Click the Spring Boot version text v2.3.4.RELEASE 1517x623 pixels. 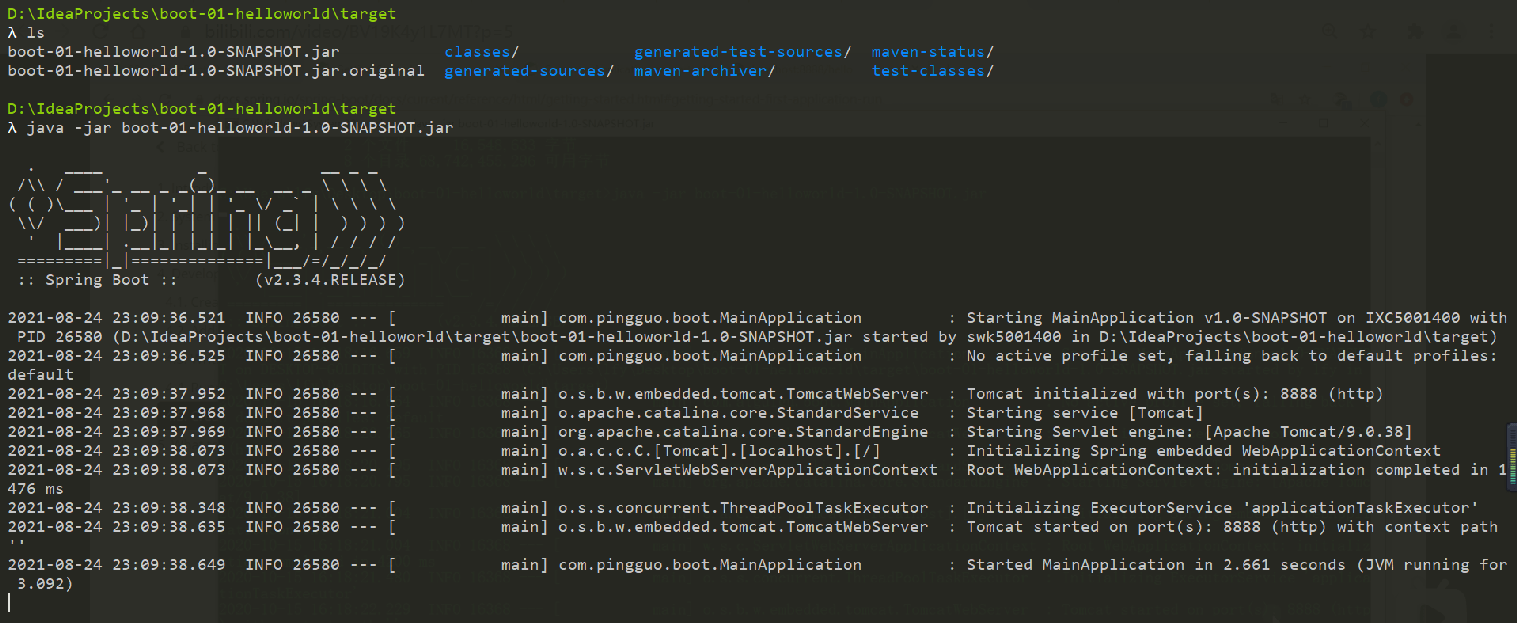coord(330,280)
